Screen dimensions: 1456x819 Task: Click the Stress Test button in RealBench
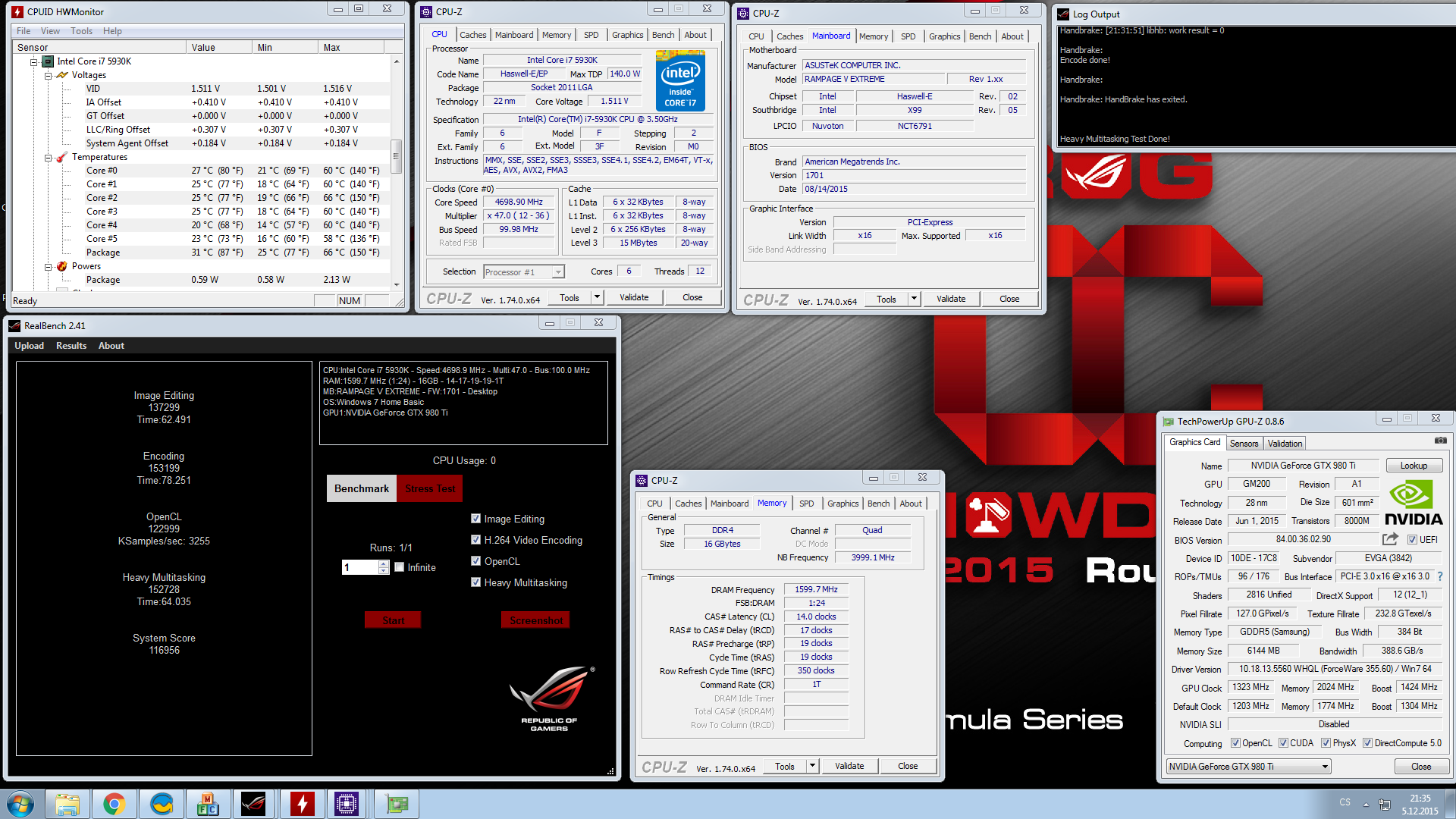pyautogui.click(x=430, y=488)
